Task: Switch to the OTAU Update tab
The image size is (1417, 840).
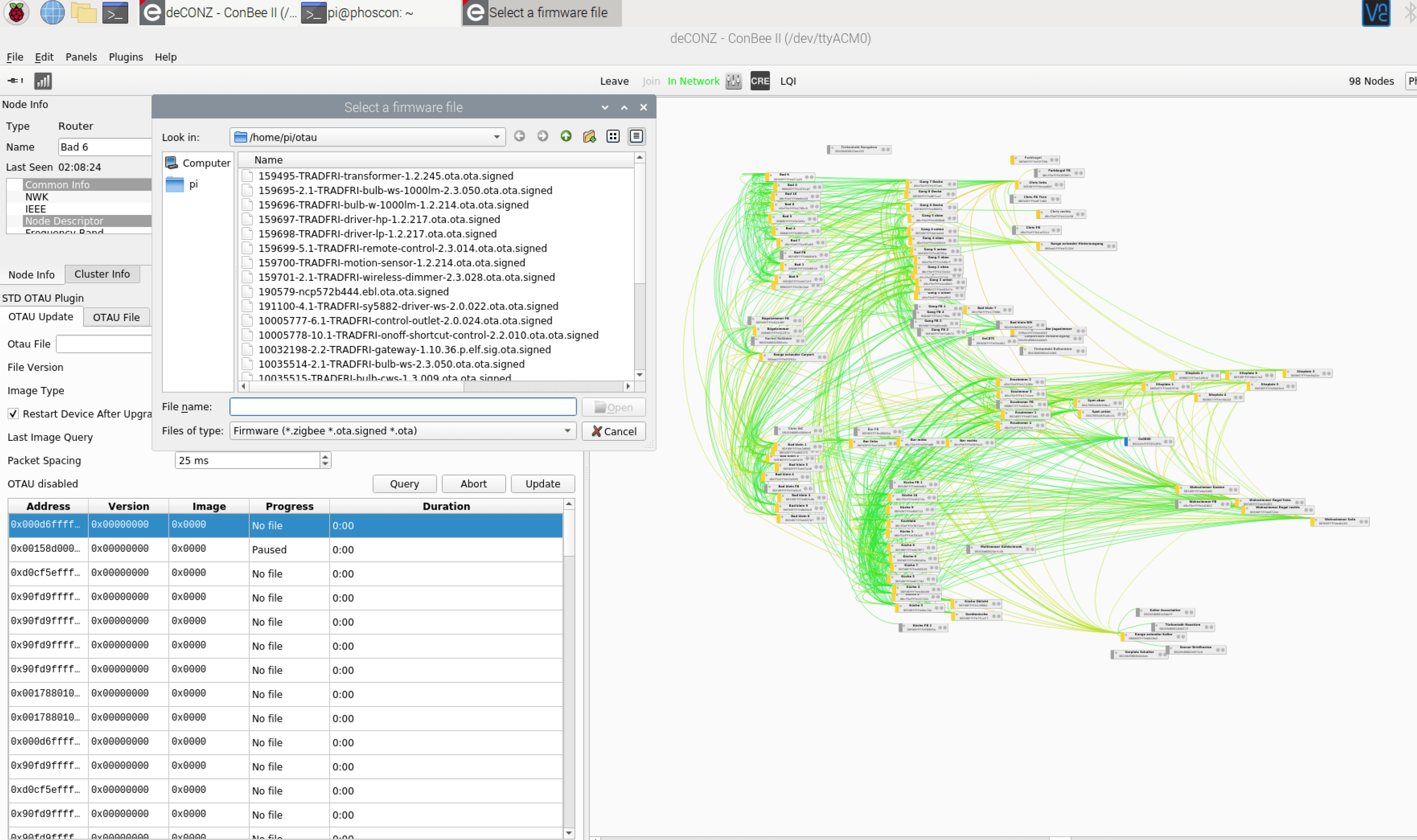Action: (41, 317)
